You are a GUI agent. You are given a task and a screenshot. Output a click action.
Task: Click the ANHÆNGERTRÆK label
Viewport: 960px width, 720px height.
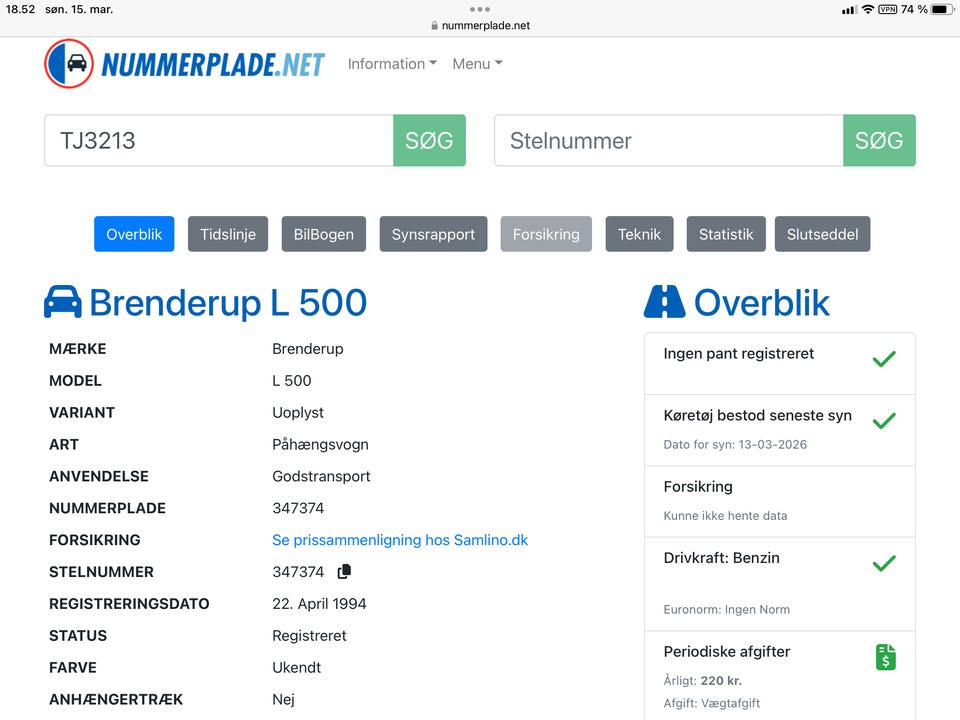coord(116,699)
